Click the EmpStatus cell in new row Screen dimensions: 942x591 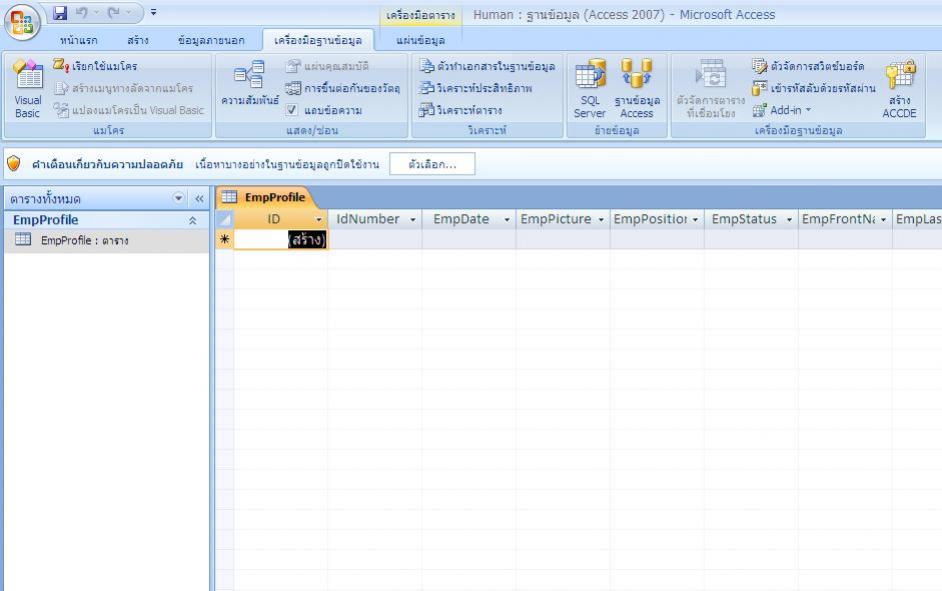point(752,240)
